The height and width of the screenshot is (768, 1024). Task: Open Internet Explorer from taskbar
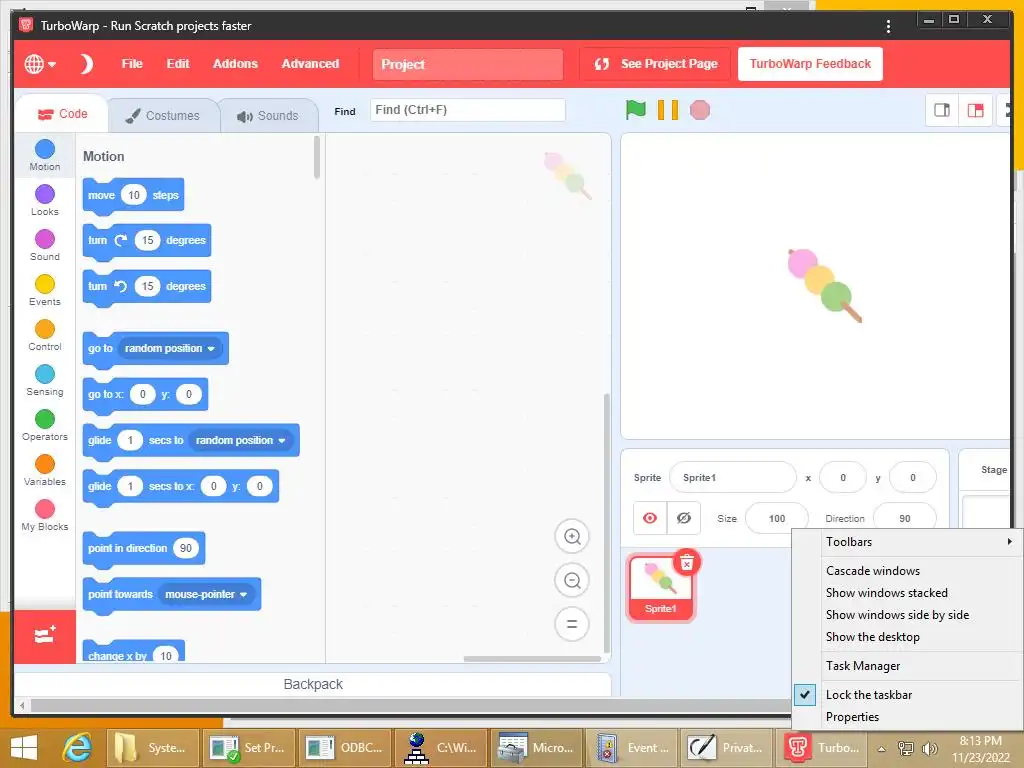point(77,748)
